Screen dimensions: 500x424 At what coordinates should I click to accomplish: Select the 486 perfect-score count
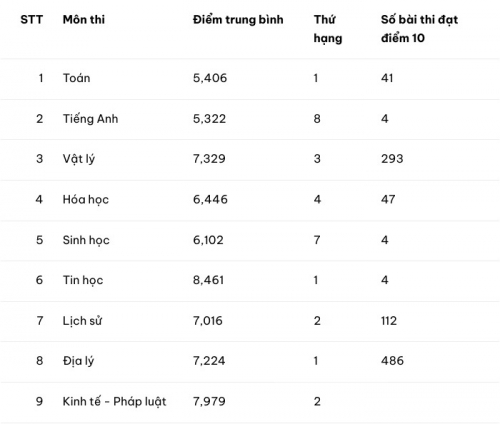point(392,361)
